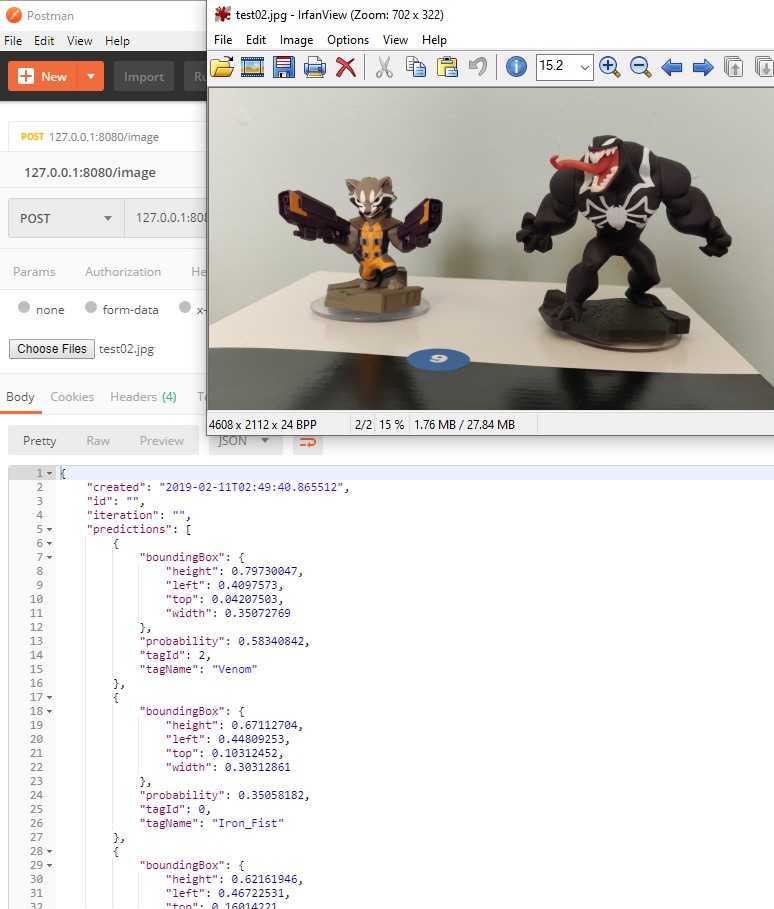Select the POST 127.0.0.1:8080/image request tab
This screenshot has height=909, width=774.
pos(107,137)
